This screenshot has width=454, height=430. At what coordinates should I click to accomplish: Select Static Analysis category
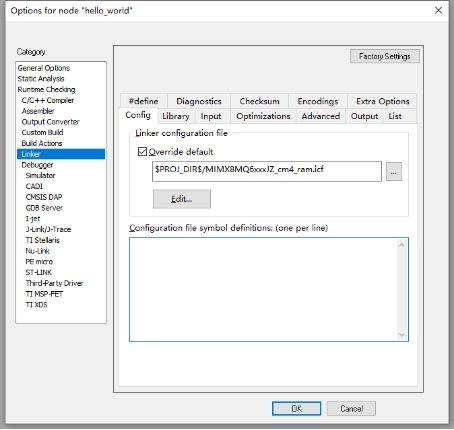coord(41,79)
